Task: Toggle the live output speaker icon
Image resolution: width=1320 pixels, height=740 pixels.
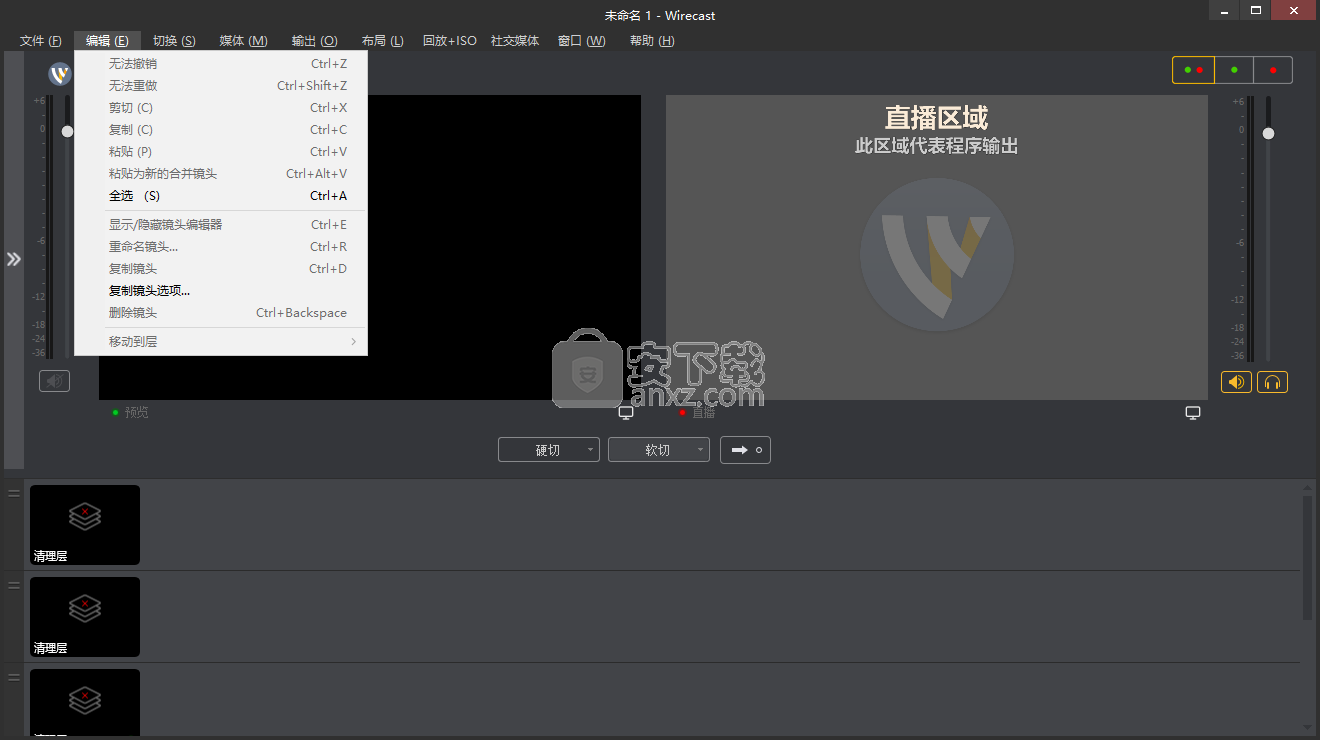Action: tap(1236, 382)
